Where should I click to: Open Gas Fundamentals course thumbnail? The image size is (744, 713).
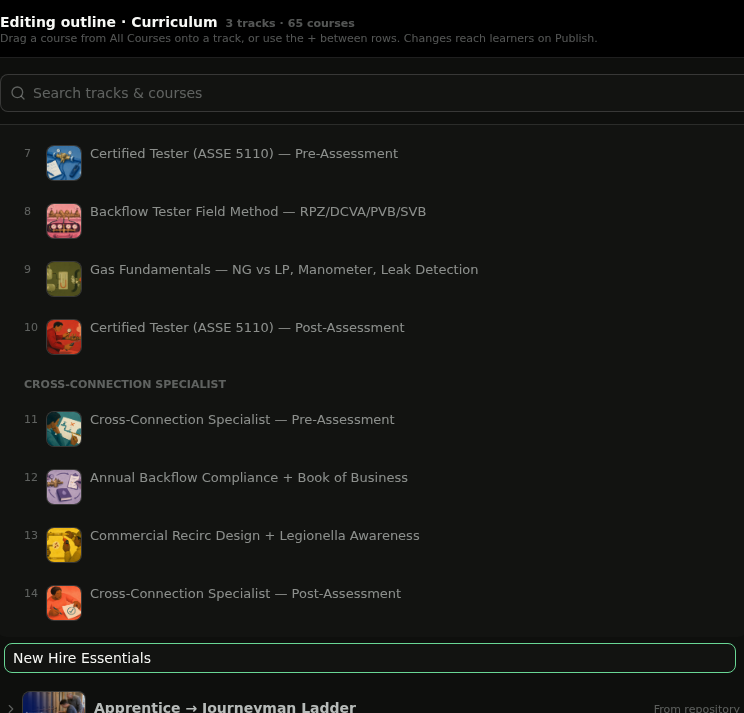point(64,279)
